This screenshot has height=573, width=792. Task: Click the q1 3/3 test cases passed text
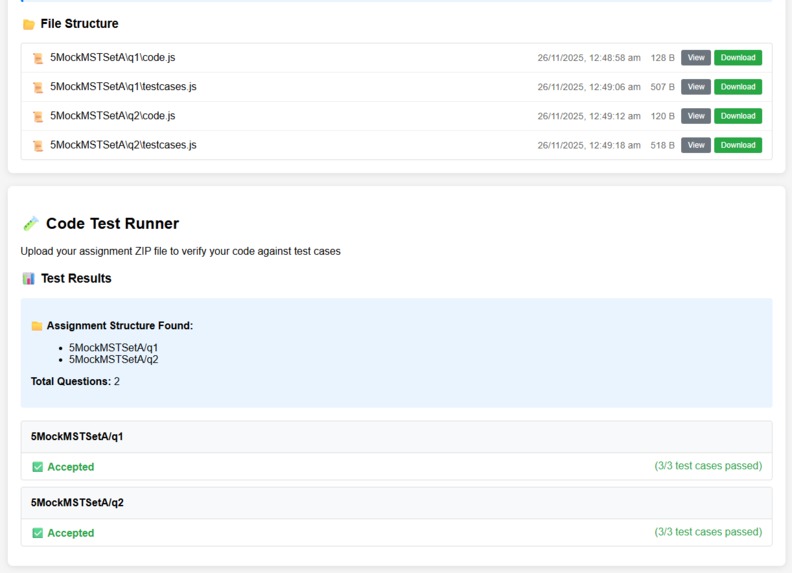[708, 466]
